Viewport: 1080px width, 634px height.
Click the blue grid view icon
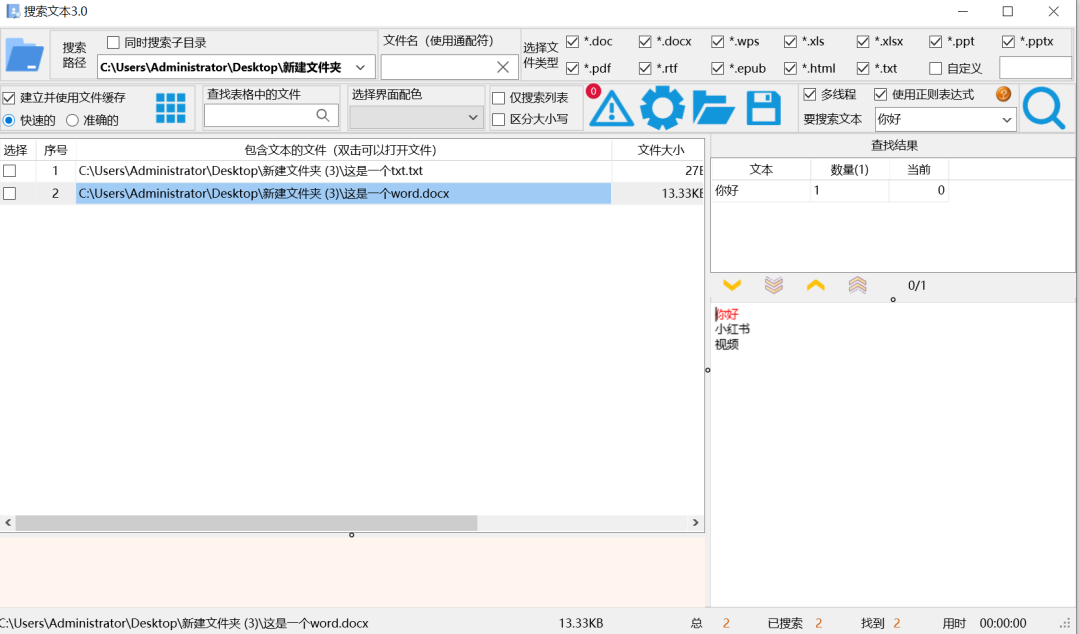click(170, 108)
